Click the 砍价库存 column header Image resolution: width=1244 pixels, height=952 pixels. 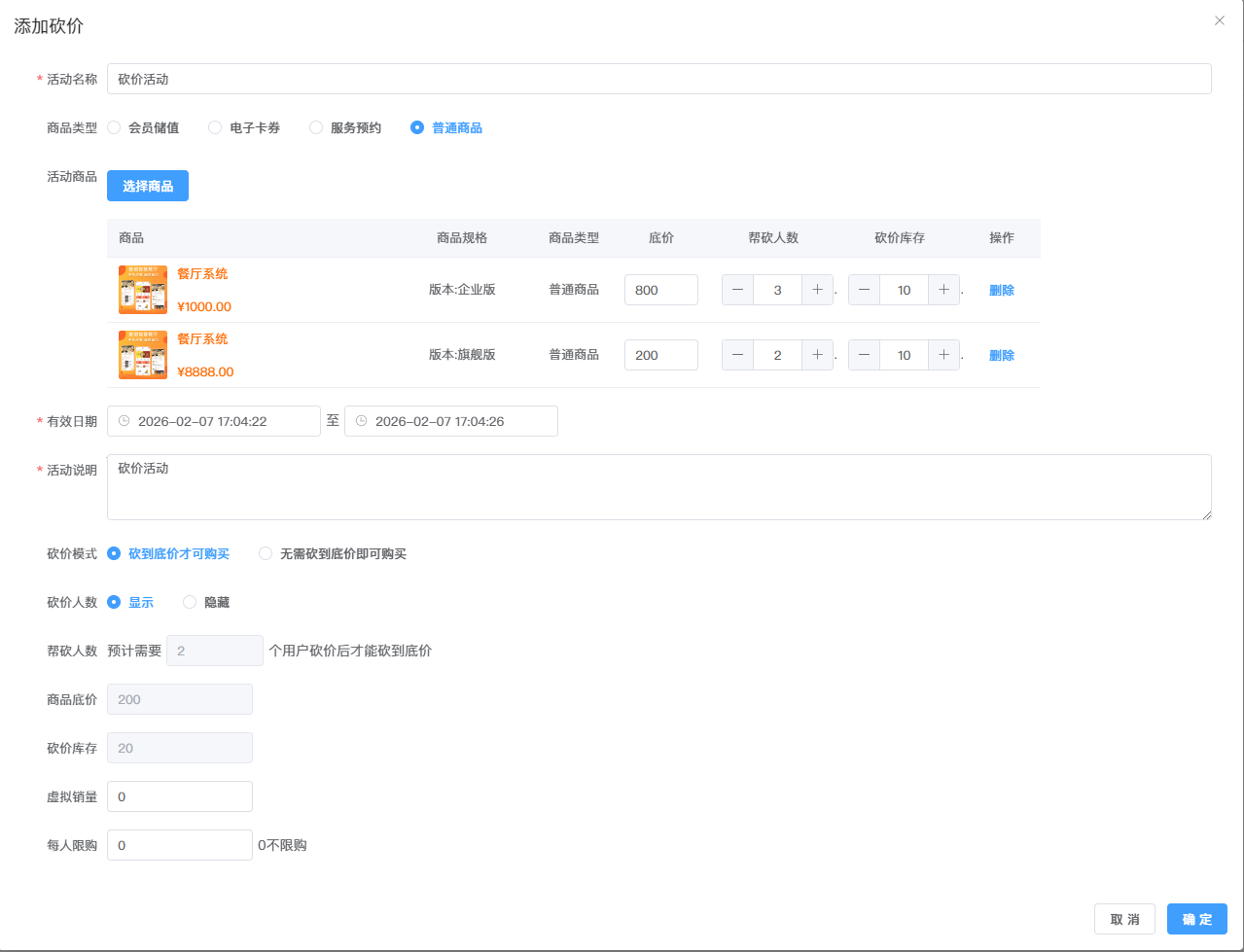(900, 237)
